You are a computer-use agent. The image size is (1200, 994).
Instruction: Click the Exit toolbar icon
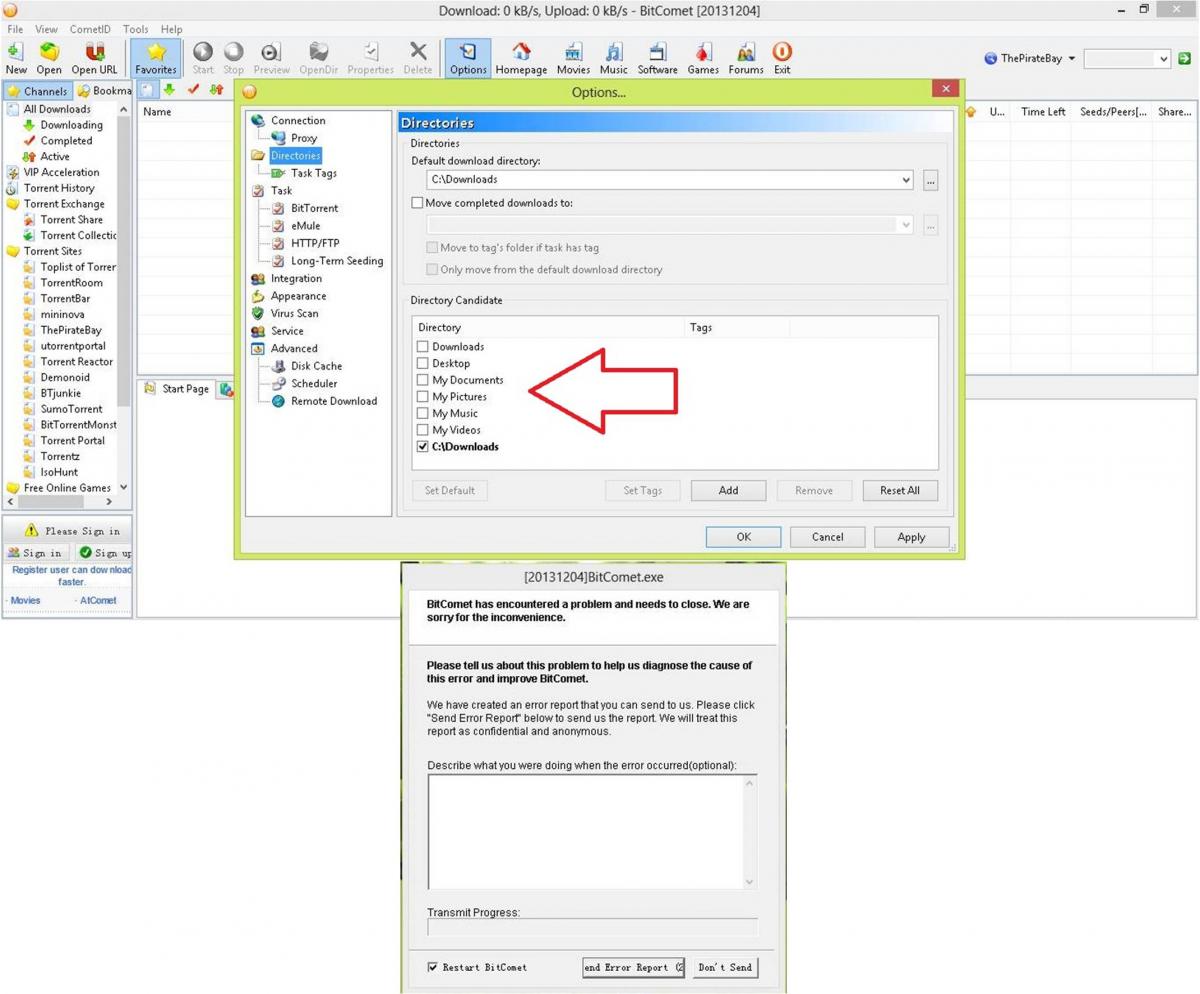pyautogui.click(x=782, y=58)
